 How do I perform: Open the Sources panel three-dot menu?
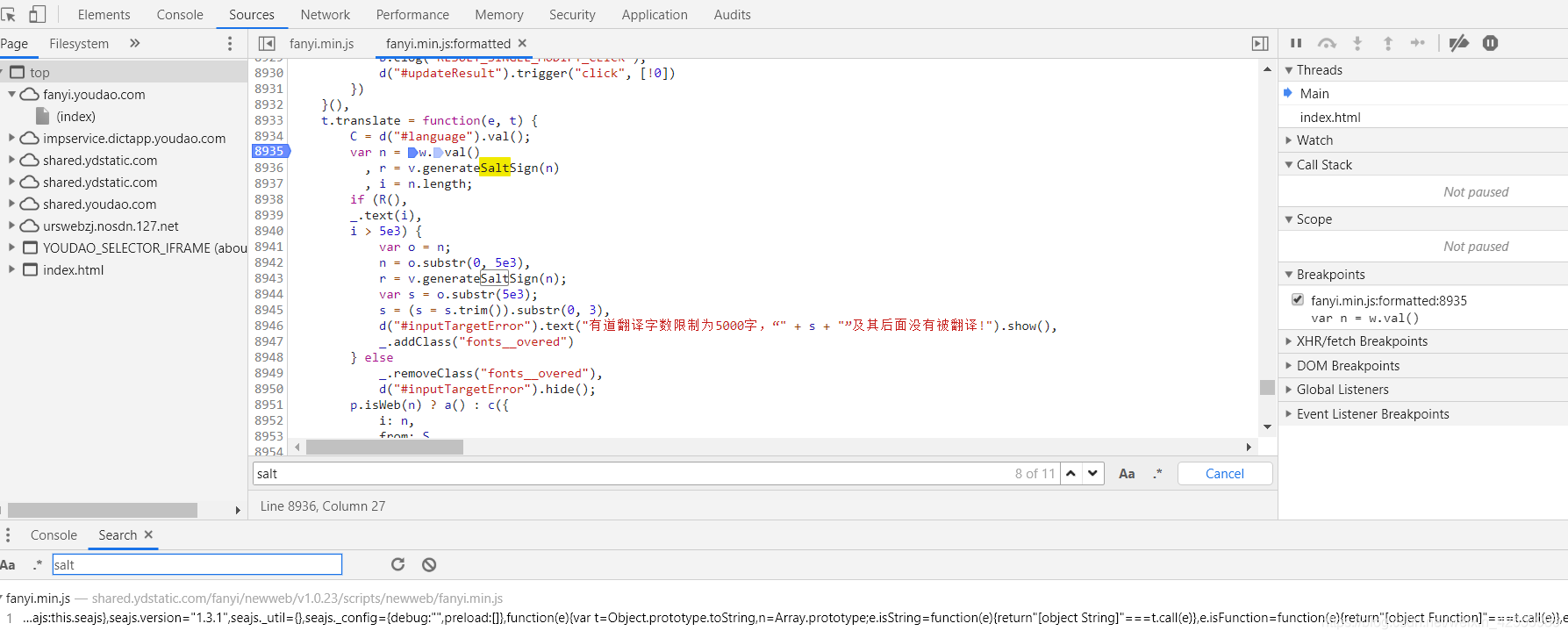point(230,43)
